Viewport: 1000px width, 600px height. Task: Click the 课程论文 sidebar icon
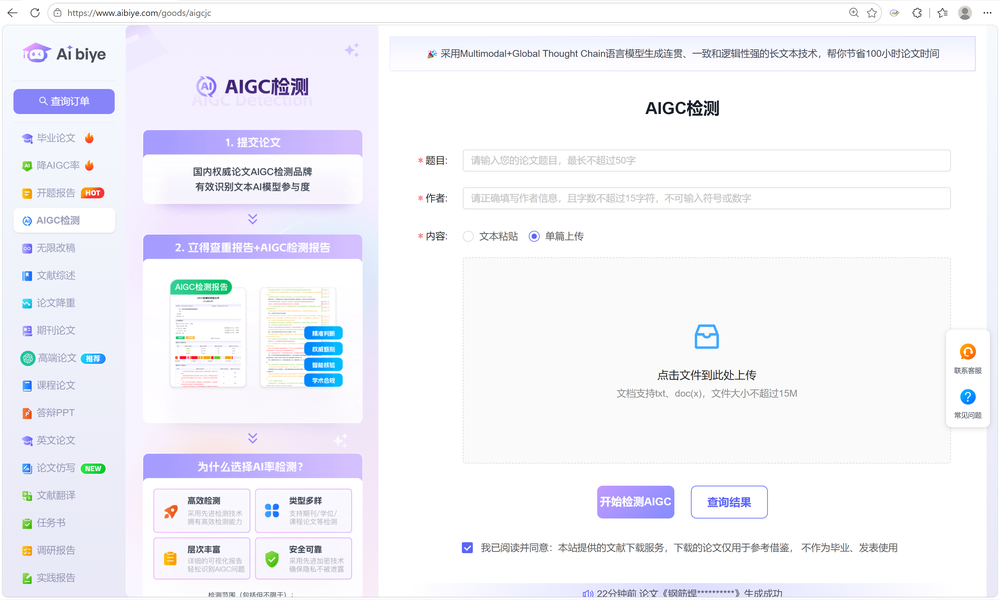27,386
